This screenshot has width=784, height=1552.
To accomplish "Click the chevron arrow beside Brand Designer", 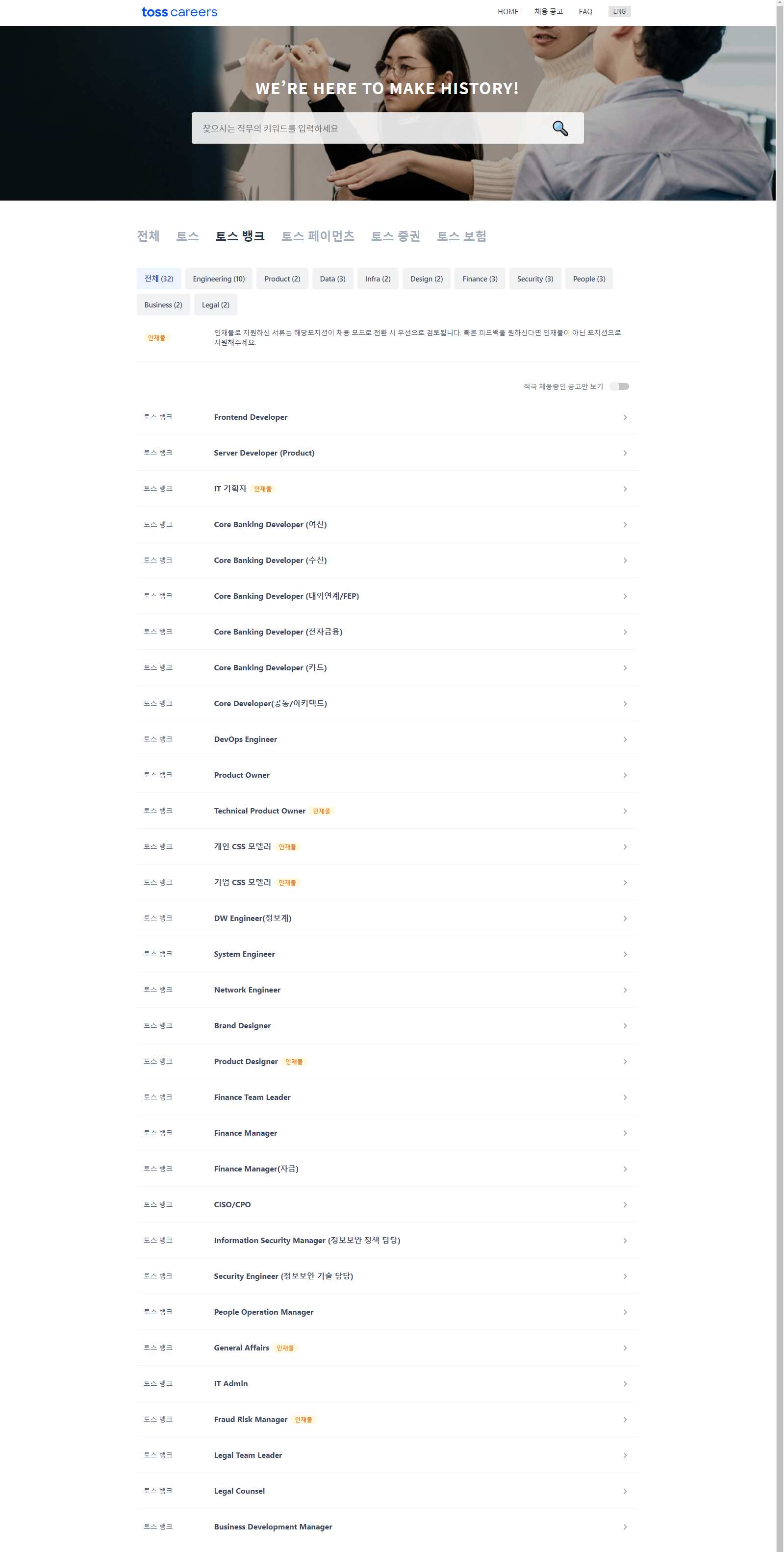I will (x=624, y=1025).
